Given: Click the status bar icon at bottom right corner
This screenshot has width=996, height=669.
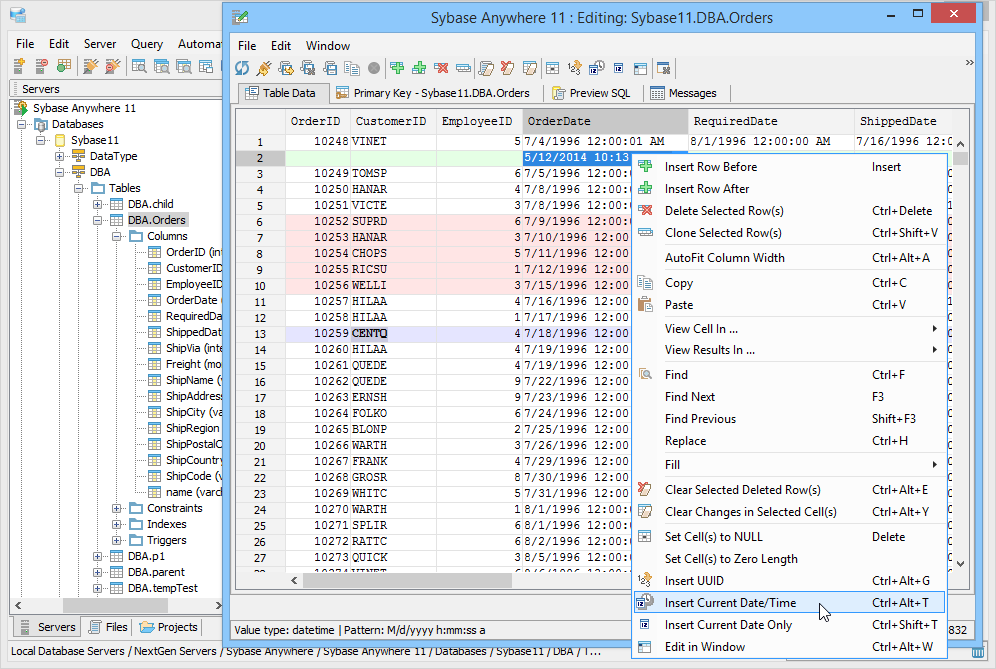Looking at the screenshot, I should coord(978,652).
